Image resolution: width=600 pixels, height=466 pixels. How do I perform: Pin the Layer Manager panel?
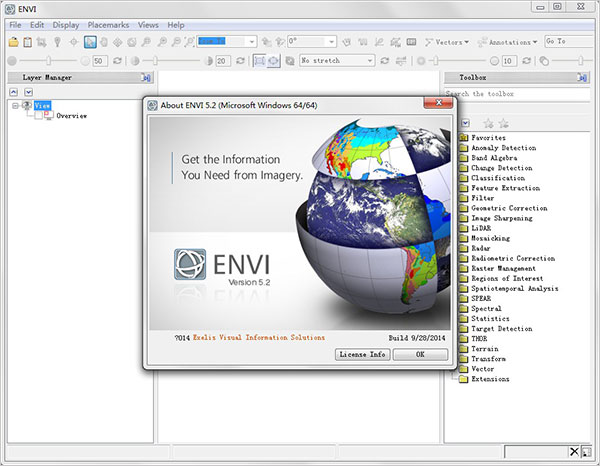click(146, 78)
